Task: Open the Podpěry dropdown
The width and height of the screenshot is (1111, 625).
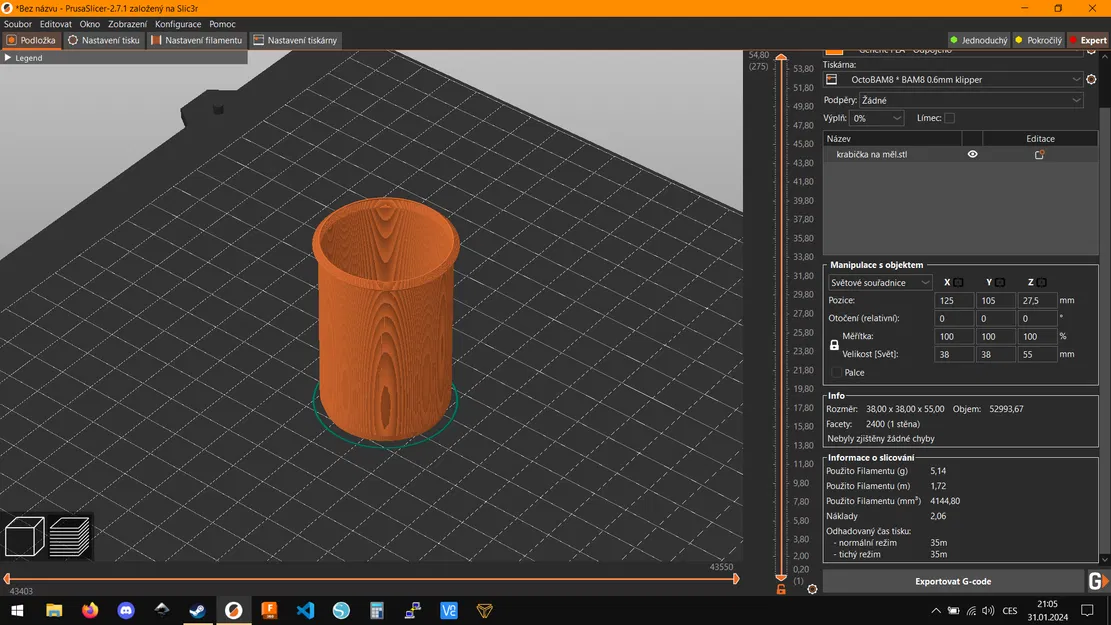Action: click(972, 100)
